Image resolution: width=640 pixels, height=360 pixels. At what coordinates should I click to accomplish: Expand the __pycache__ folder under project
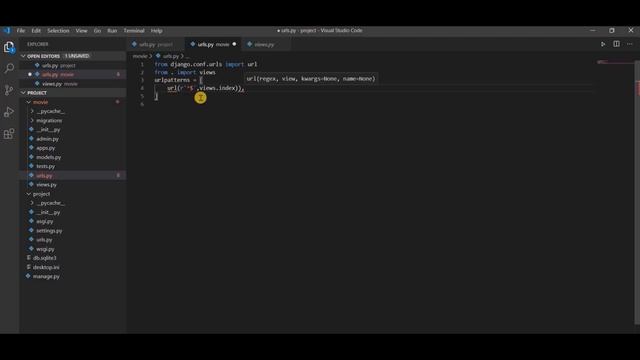coord(73,203)
